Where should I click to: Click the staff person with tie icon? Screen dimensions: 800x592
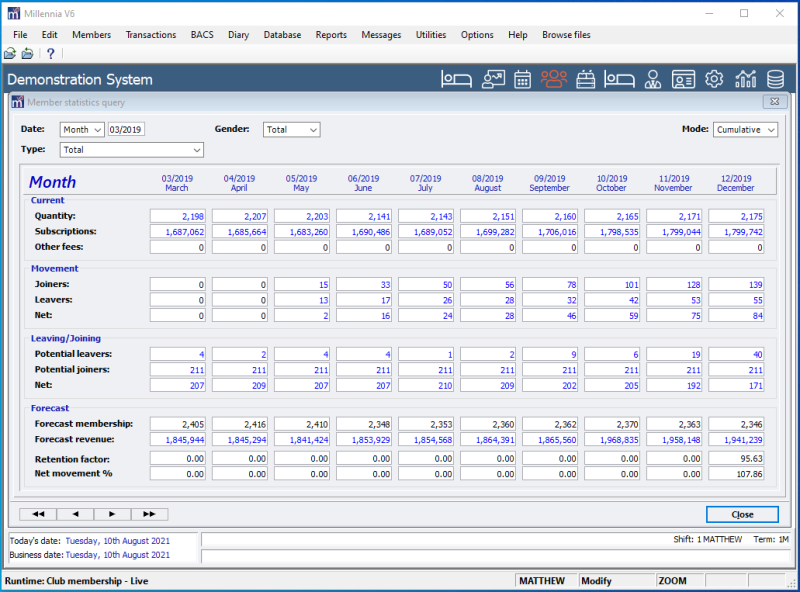tap(652, 79)
